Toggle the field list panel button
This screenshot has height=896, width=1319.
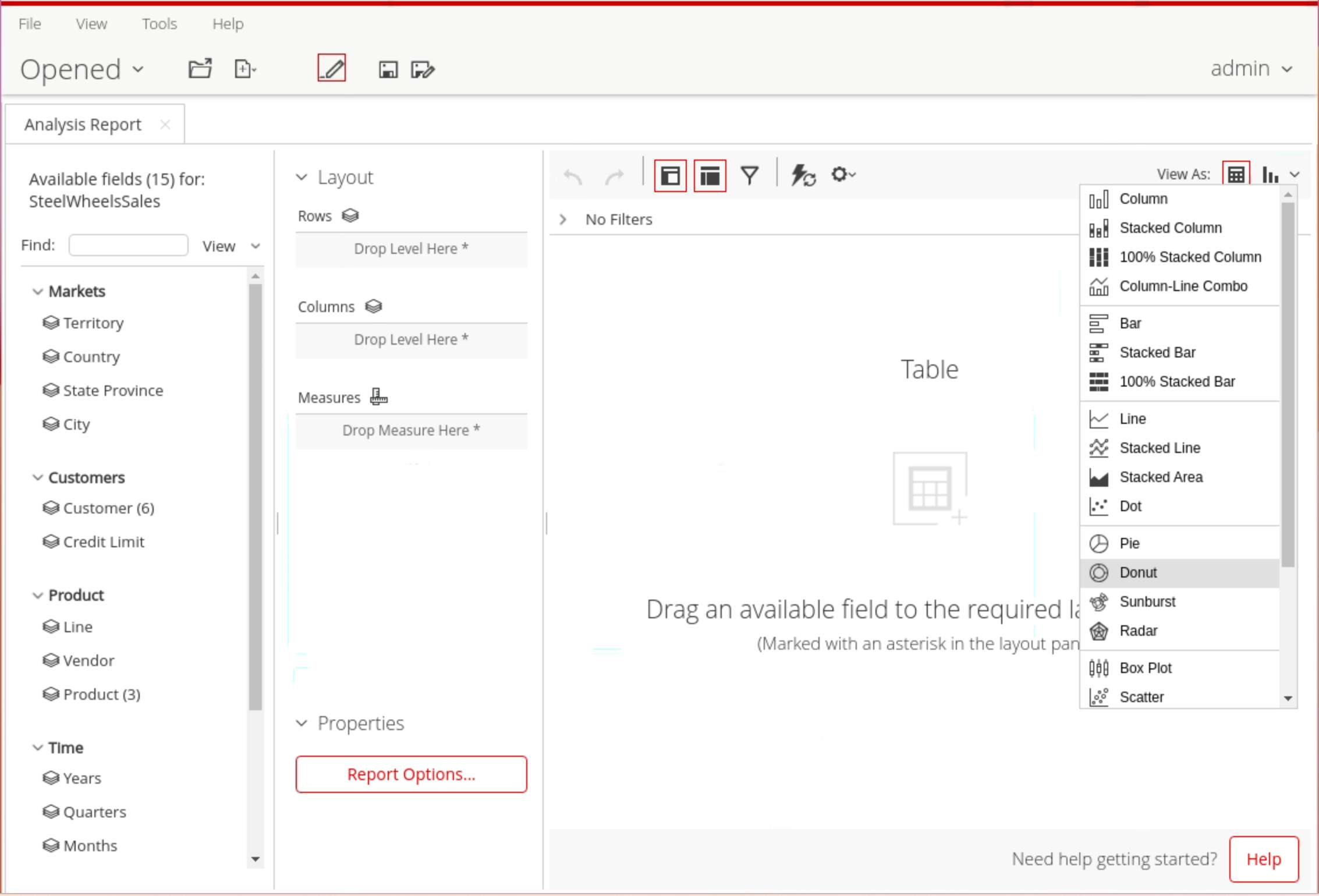tap(670, 175)
